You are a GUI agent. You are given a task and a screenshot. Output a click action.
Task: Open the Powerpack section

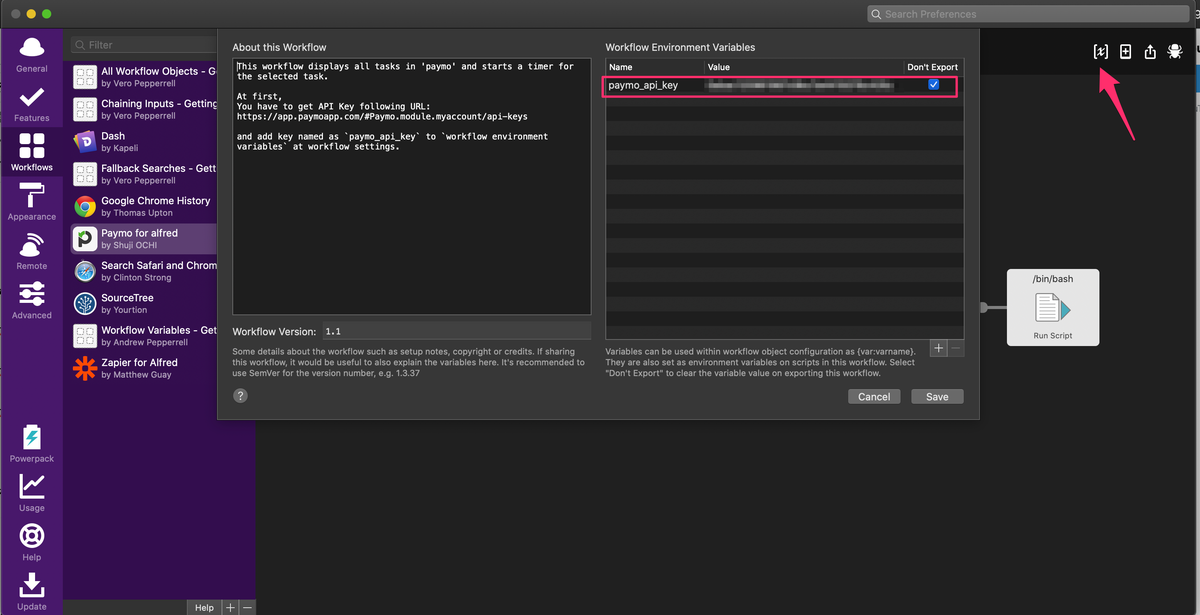pyautogui.click(x=32, y=444)
